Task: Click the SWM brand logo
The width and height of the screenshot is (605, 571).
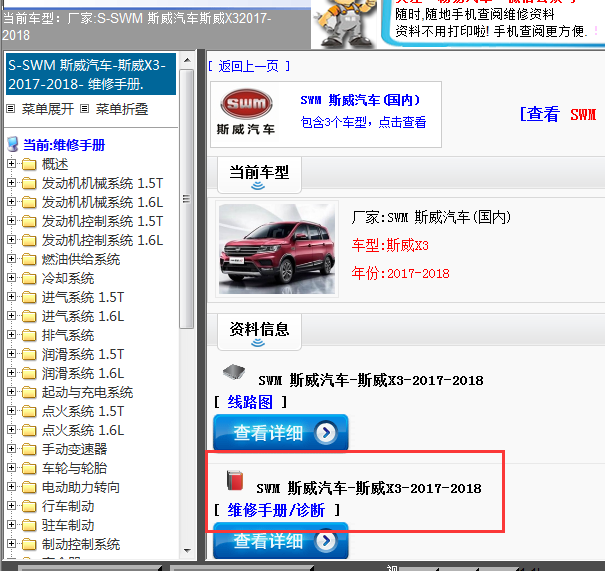Action: click(246, 112)
